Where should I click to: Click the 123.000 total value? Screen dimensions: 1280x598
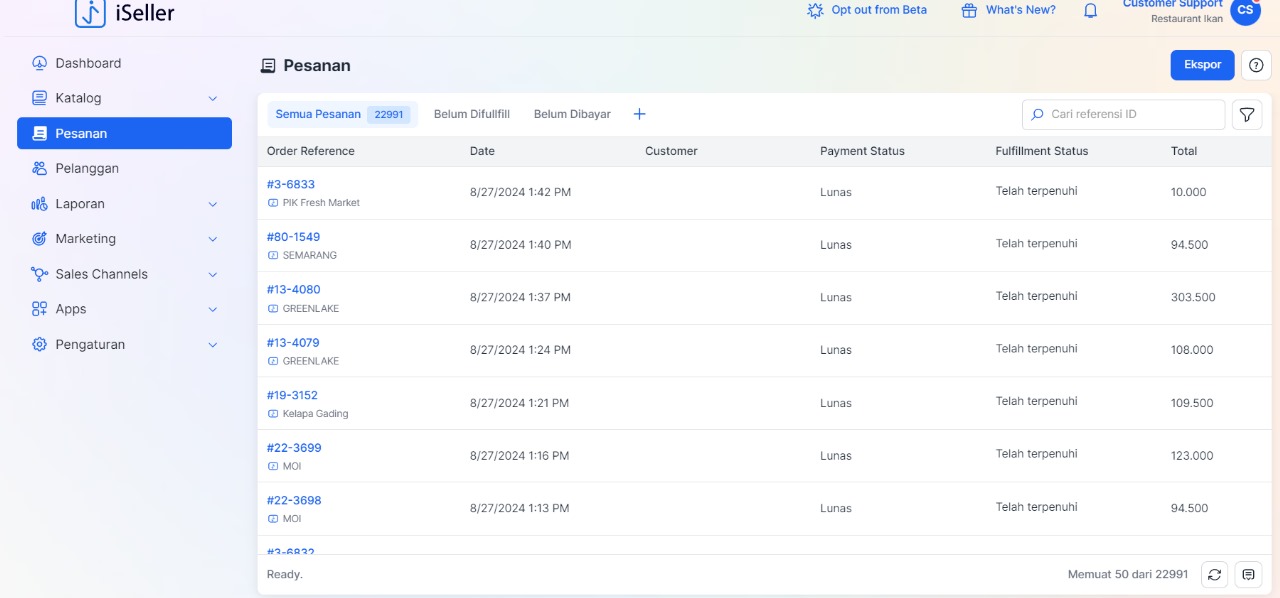click(1192, 456)
